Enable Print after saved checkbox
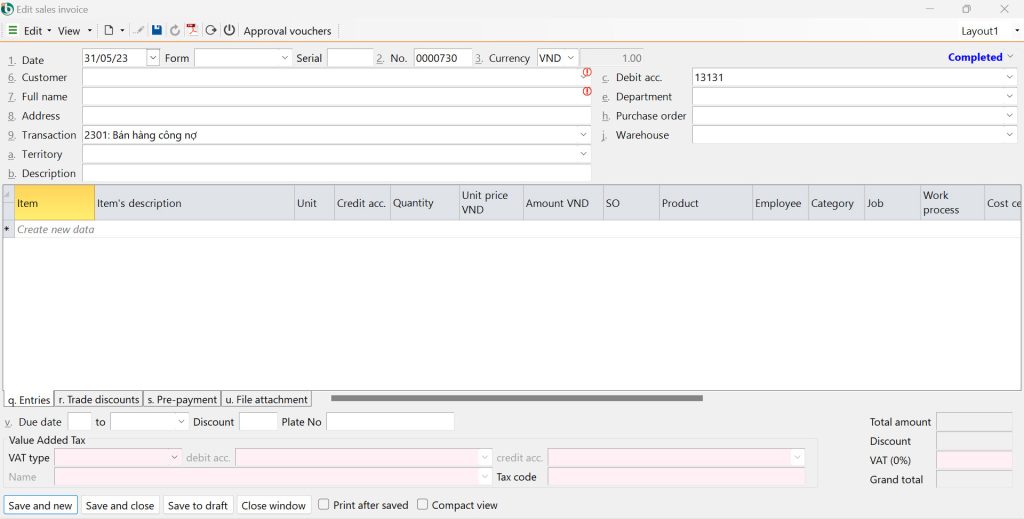The width and height of the screenshot is (1024, 519). point(324,505)
